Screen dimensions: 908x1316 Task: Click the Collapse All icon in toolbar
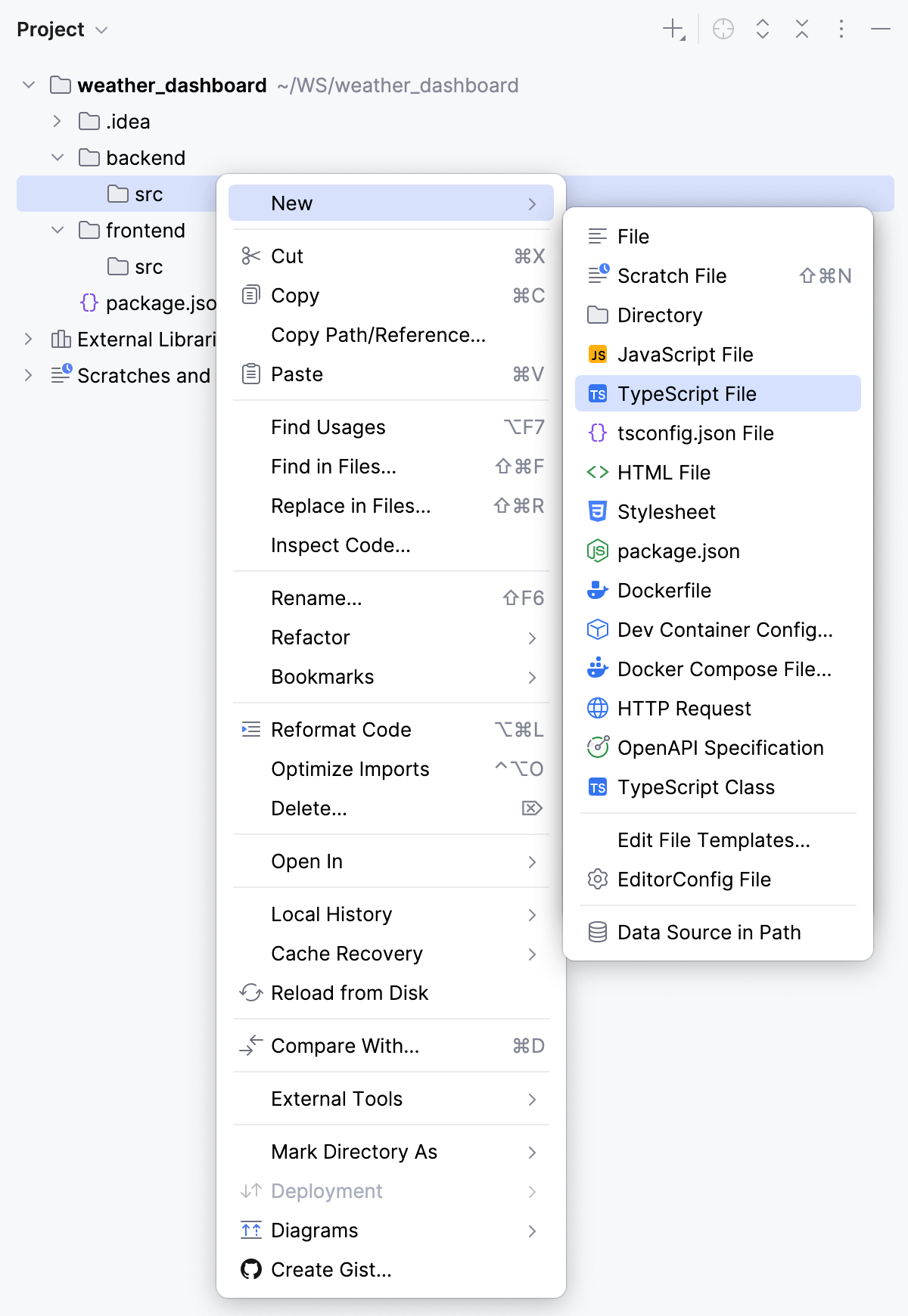(x=802, y=29)
